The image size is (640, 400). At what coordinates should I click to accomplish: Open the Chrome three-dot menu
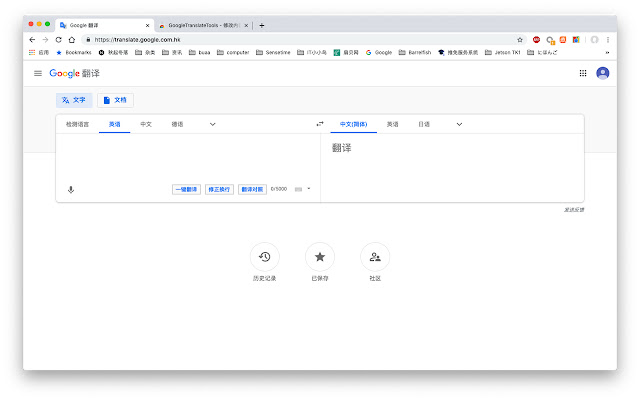tap(608, 40)
